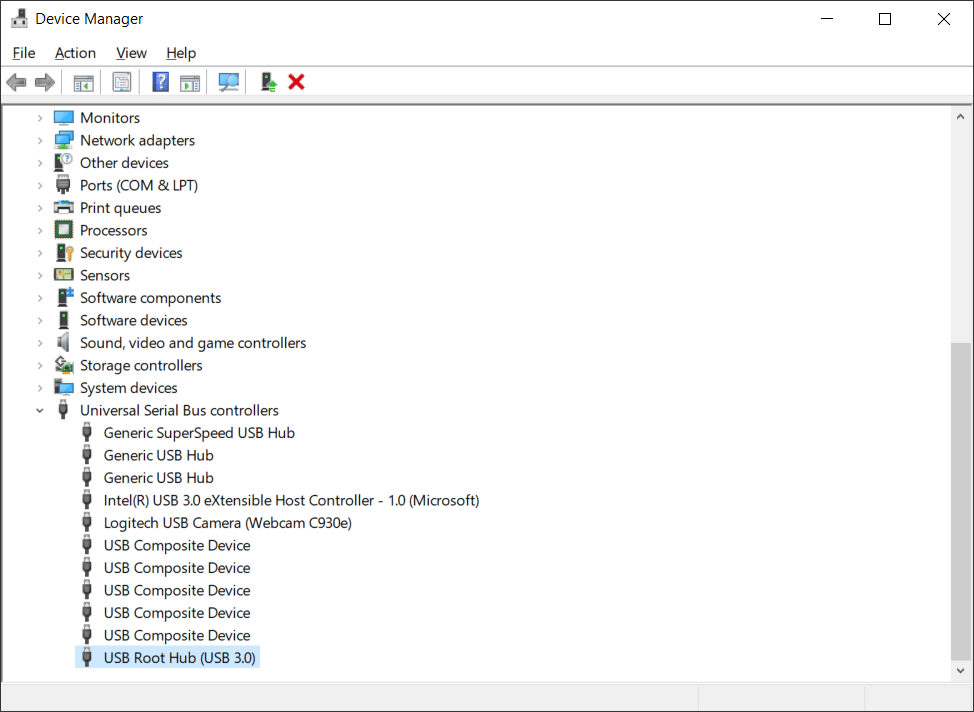974x712 pixels.
Task: Click the Security devices key icon
Action: coord(63,253)
